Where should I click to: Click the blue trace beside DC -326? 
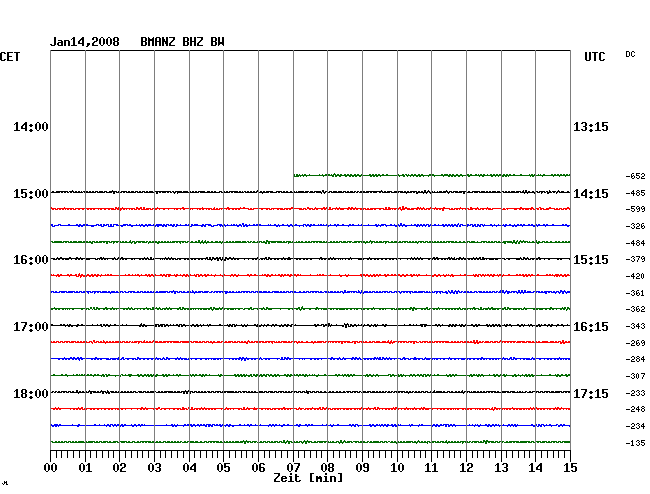pyautogui.click(x=310, y=225)
